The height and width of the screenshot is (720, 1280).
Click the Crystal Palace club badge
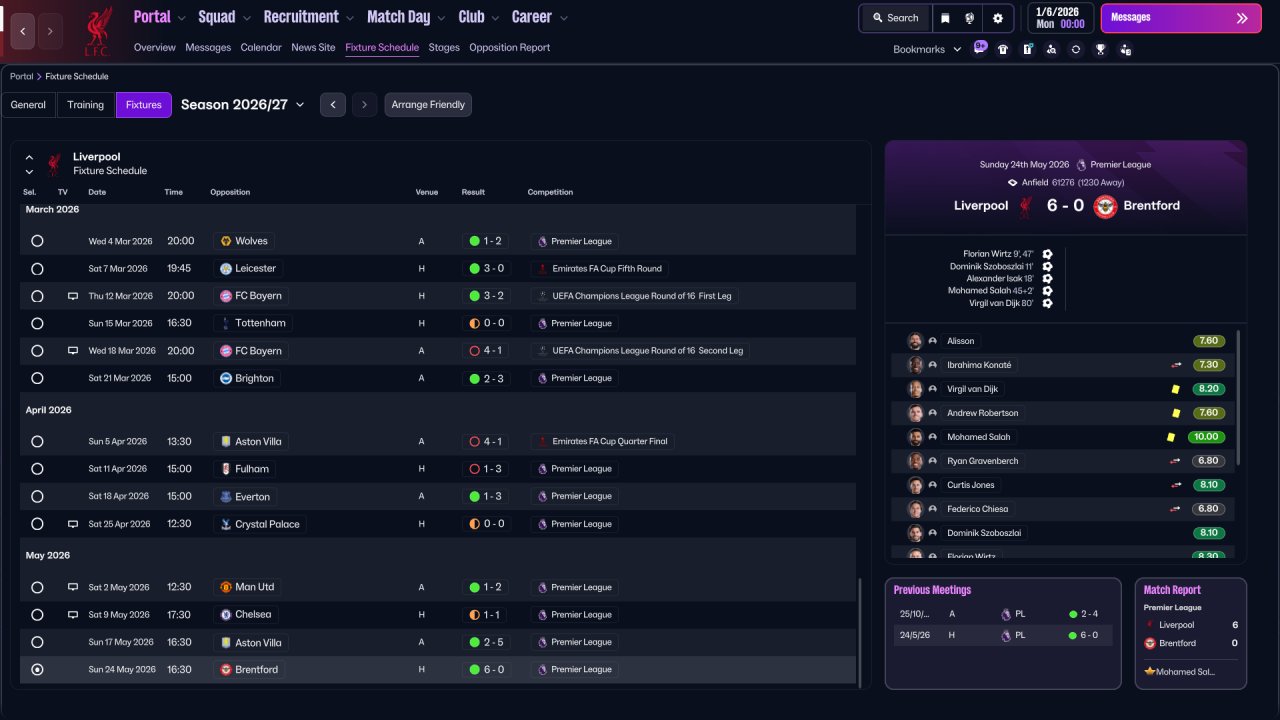pyautogui.click(x=225, y=524)
